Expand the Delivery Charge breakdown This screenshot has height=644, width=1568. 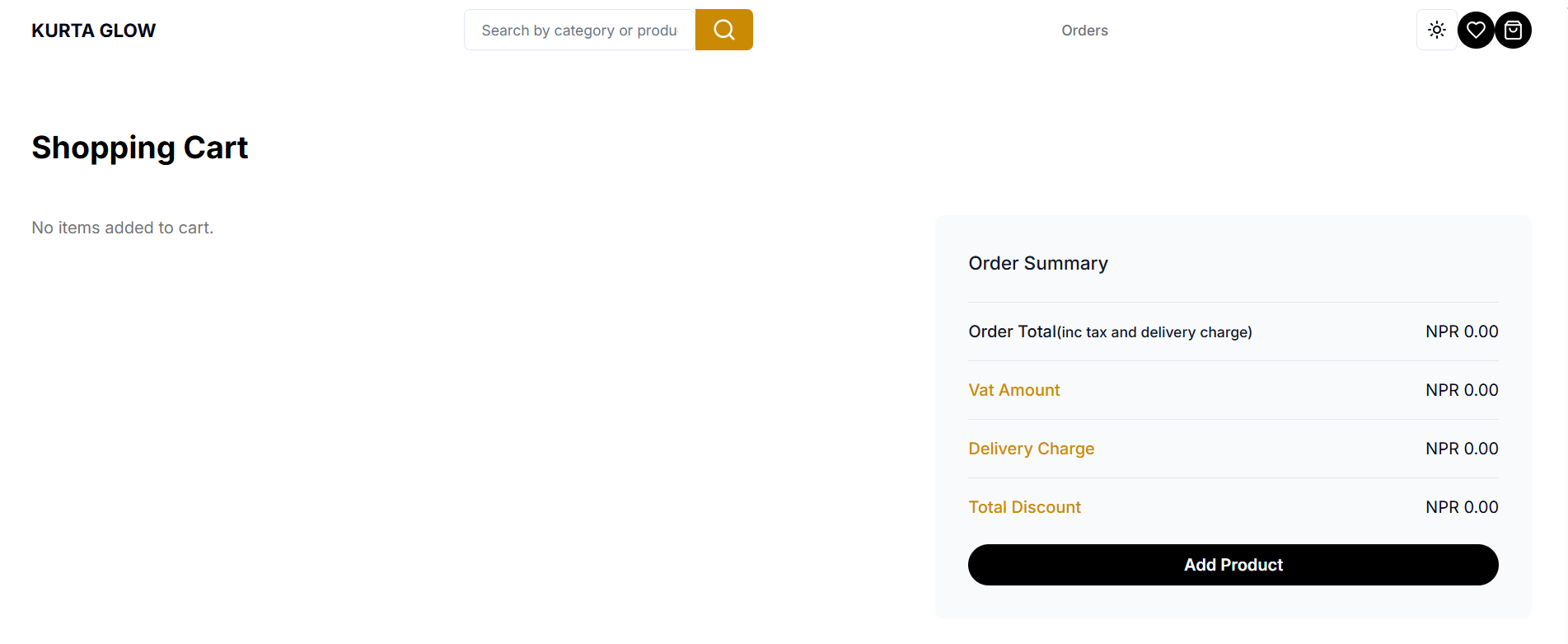[x=1031, y=448]
